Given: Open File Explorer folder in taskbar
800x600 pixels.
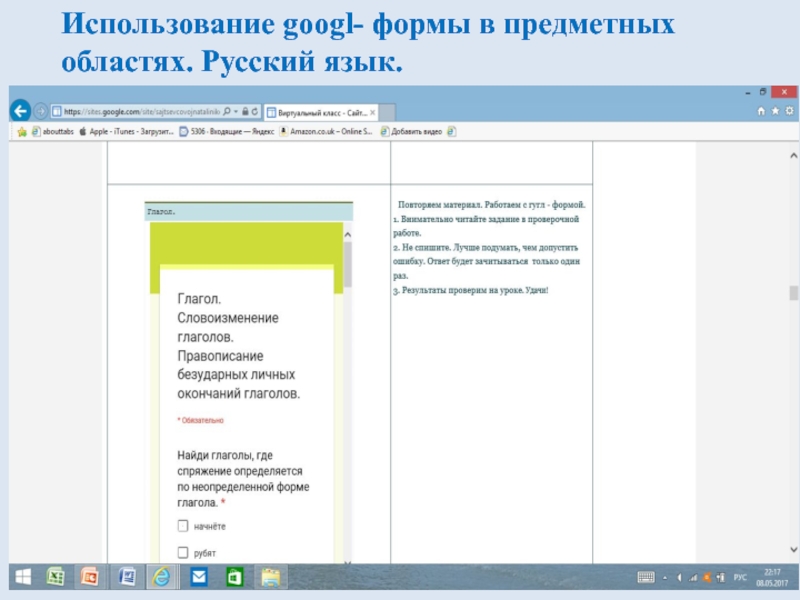Looking at the screenshot, I should [x=269, y=577].
